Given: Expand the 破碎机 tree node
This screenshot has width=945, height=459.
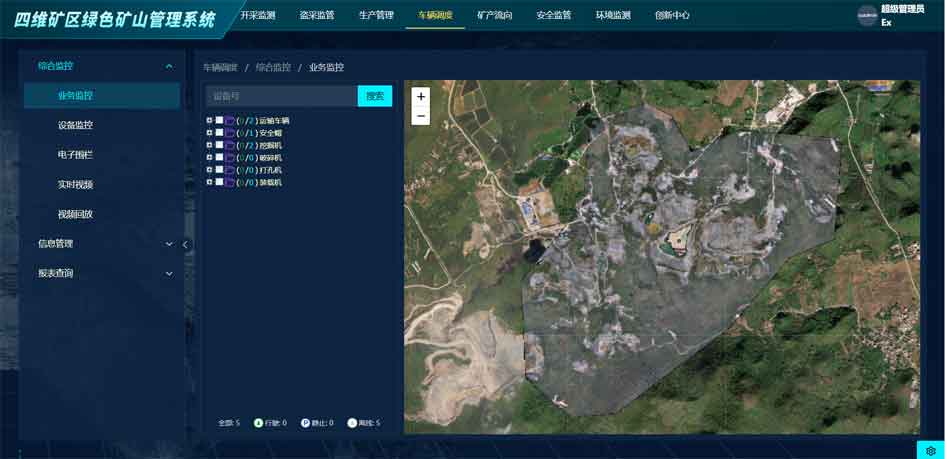Looking at the screenshot, I should [210, 158].
